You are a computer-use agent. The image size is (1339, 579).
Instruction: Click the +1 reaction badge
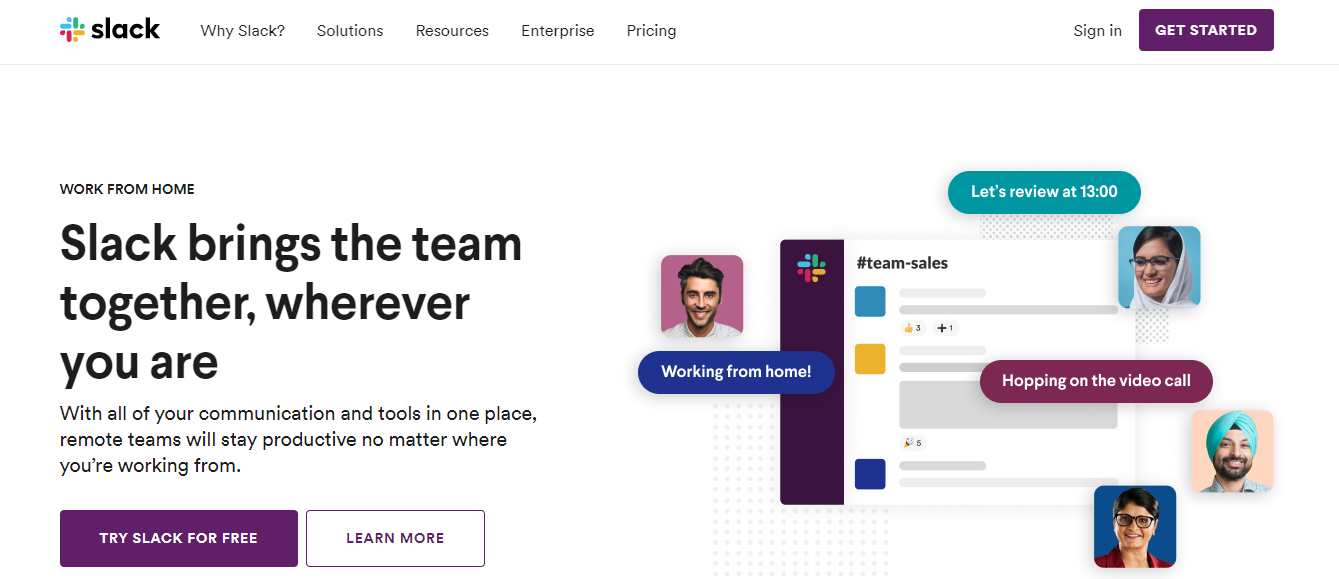946,327
